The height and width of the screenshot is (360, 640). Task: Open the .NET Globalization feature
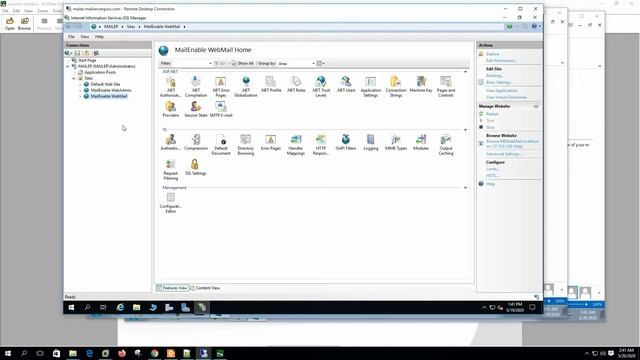[x=246, y=86]
